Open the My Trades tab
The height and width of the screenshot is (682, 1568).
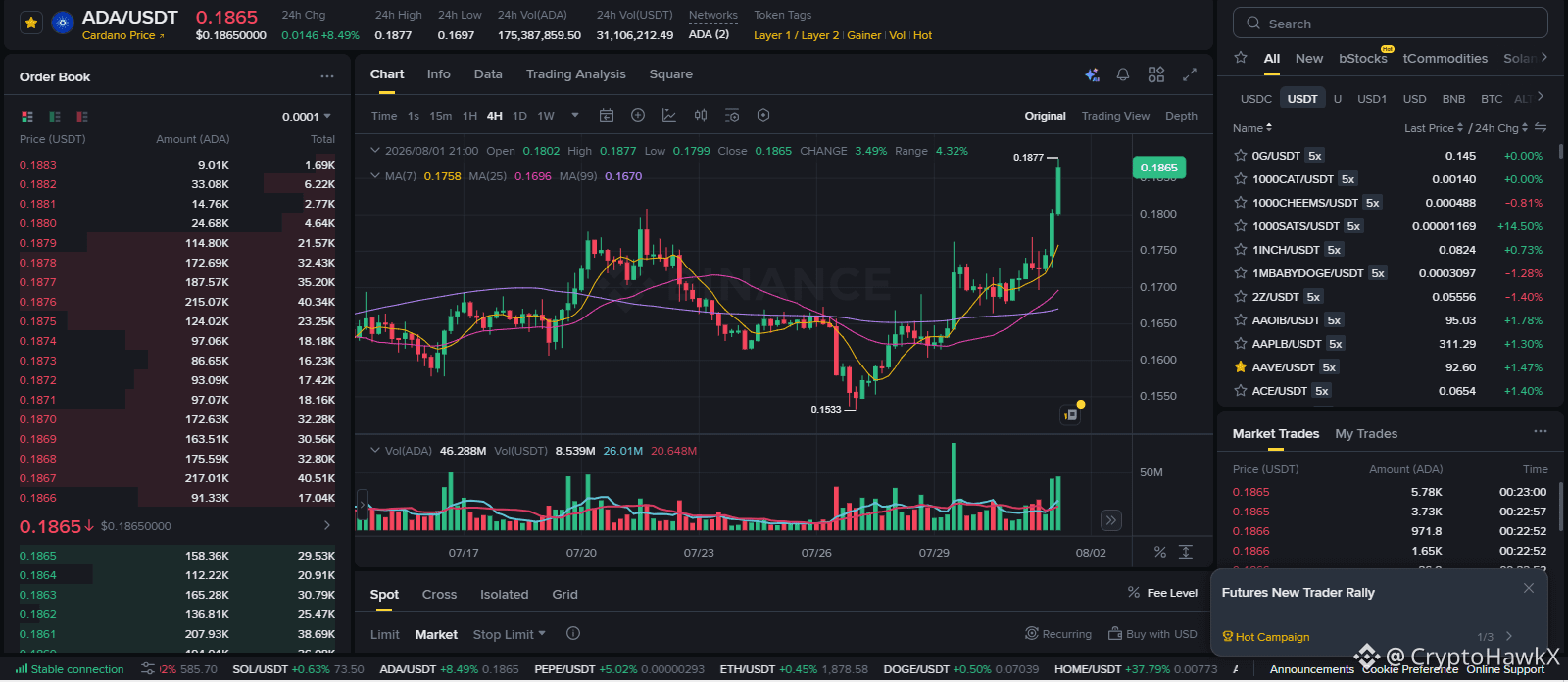pyautogui.click(x=1366, y=433)
